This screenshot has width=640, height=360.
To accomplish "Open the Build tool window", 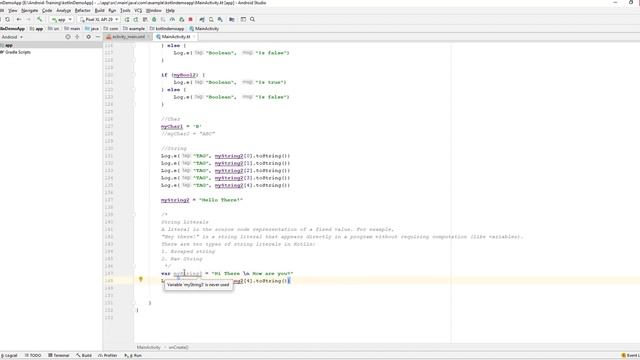I will coord(84,356).
